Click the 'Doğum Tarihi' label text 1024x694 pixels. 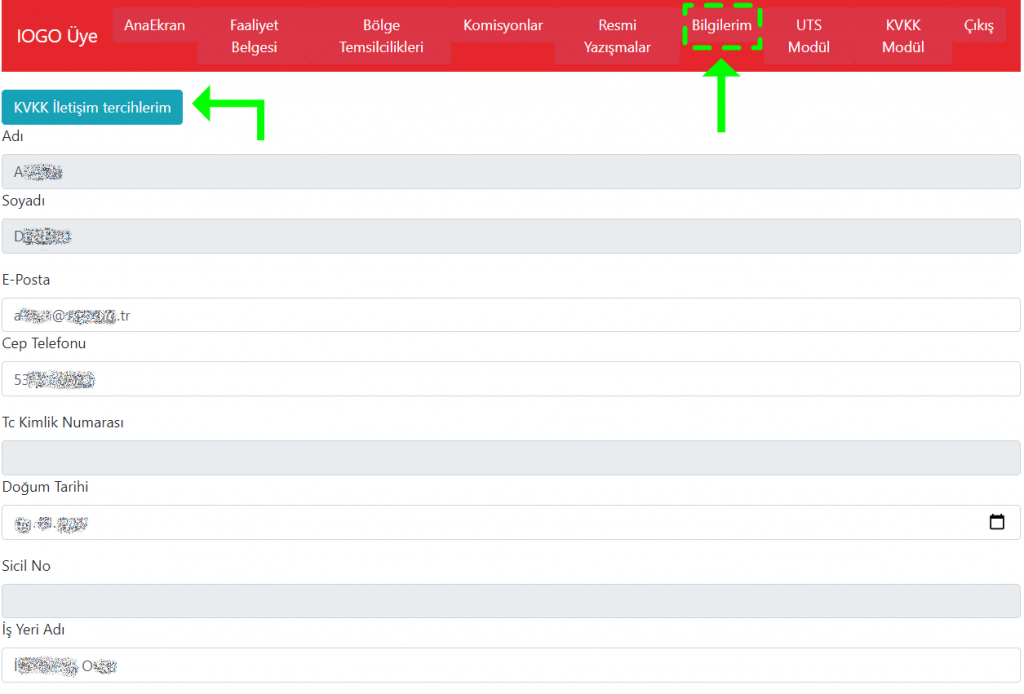(45, 487)
